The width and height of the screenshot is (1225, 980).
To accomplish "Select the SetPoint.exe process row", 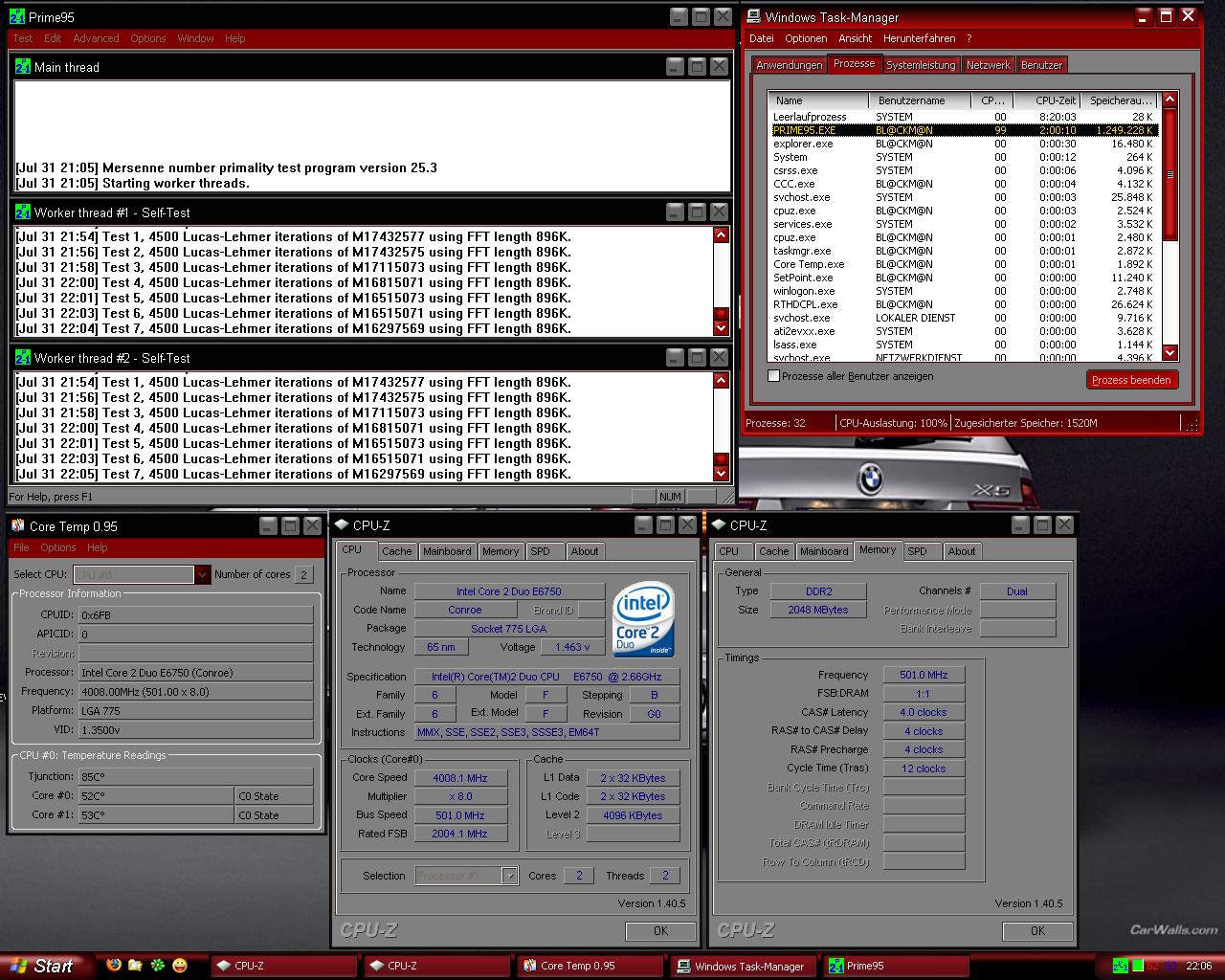I will (x=964, y=278).
